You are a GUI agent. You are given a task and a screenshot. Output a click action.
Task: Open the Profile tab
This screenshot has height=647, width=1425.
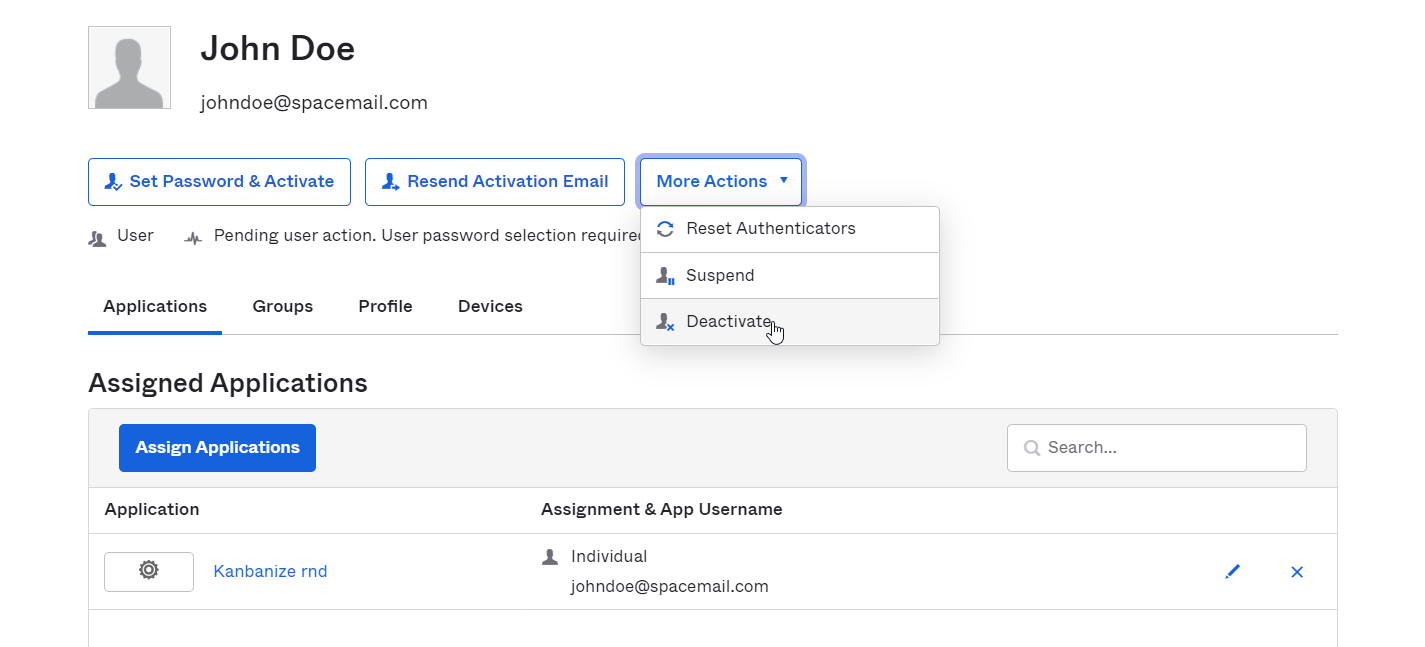(x=385, y=307)
